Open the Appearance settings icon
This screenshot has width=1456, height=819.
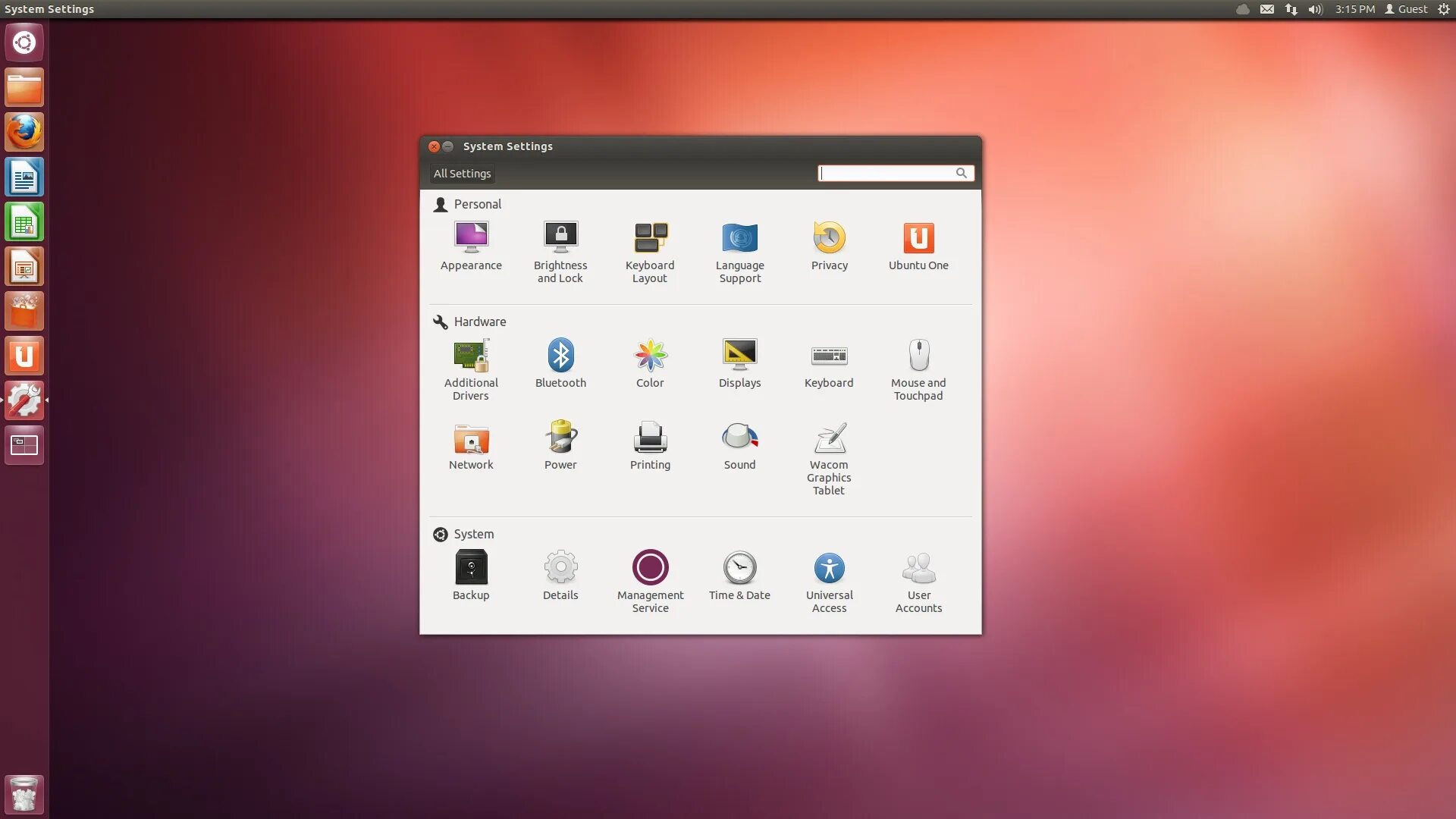[471, 239]
